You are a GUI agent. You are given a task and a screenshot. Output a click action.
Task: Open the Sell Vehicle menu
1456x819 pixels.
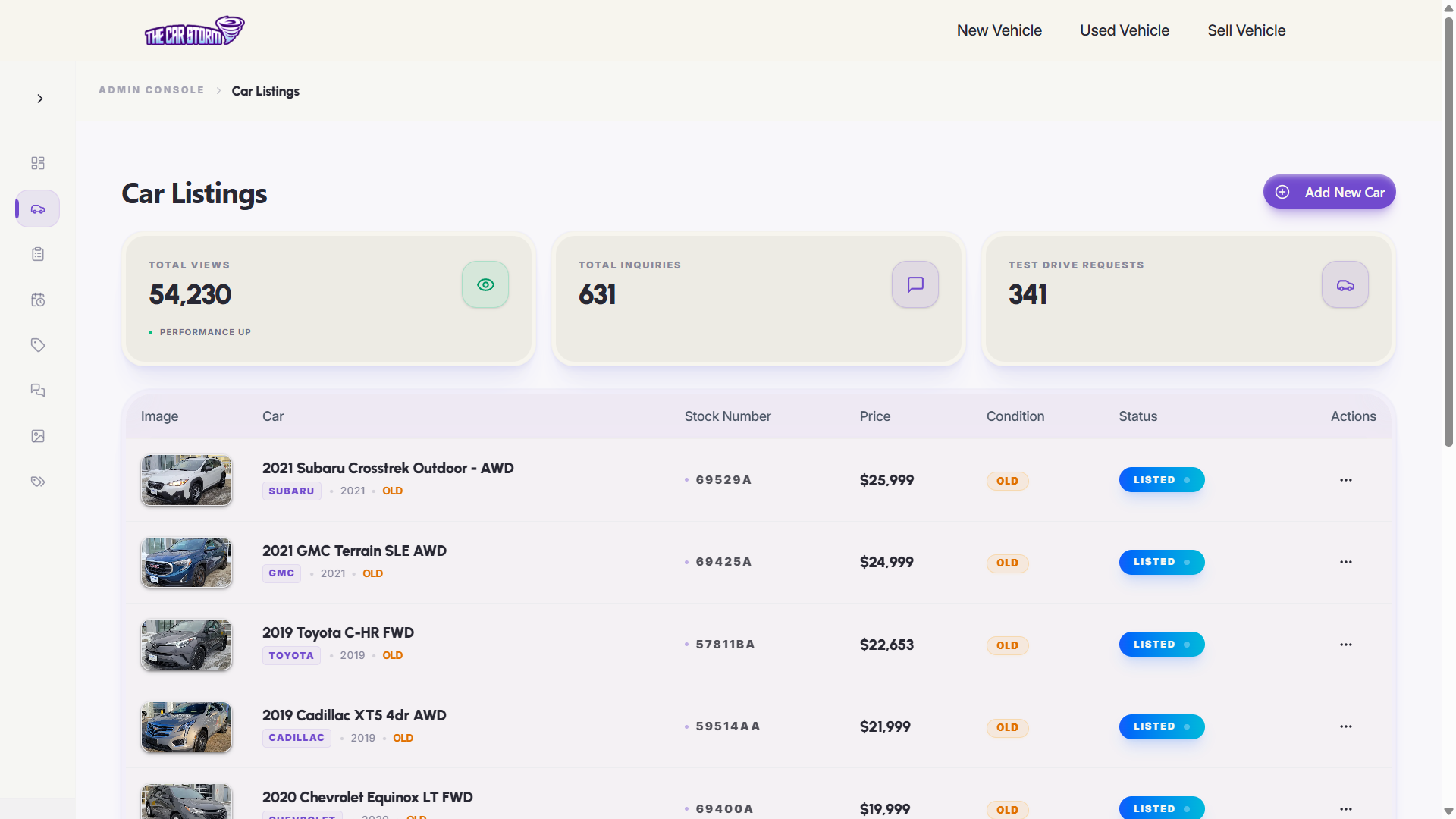(1246, 30)
